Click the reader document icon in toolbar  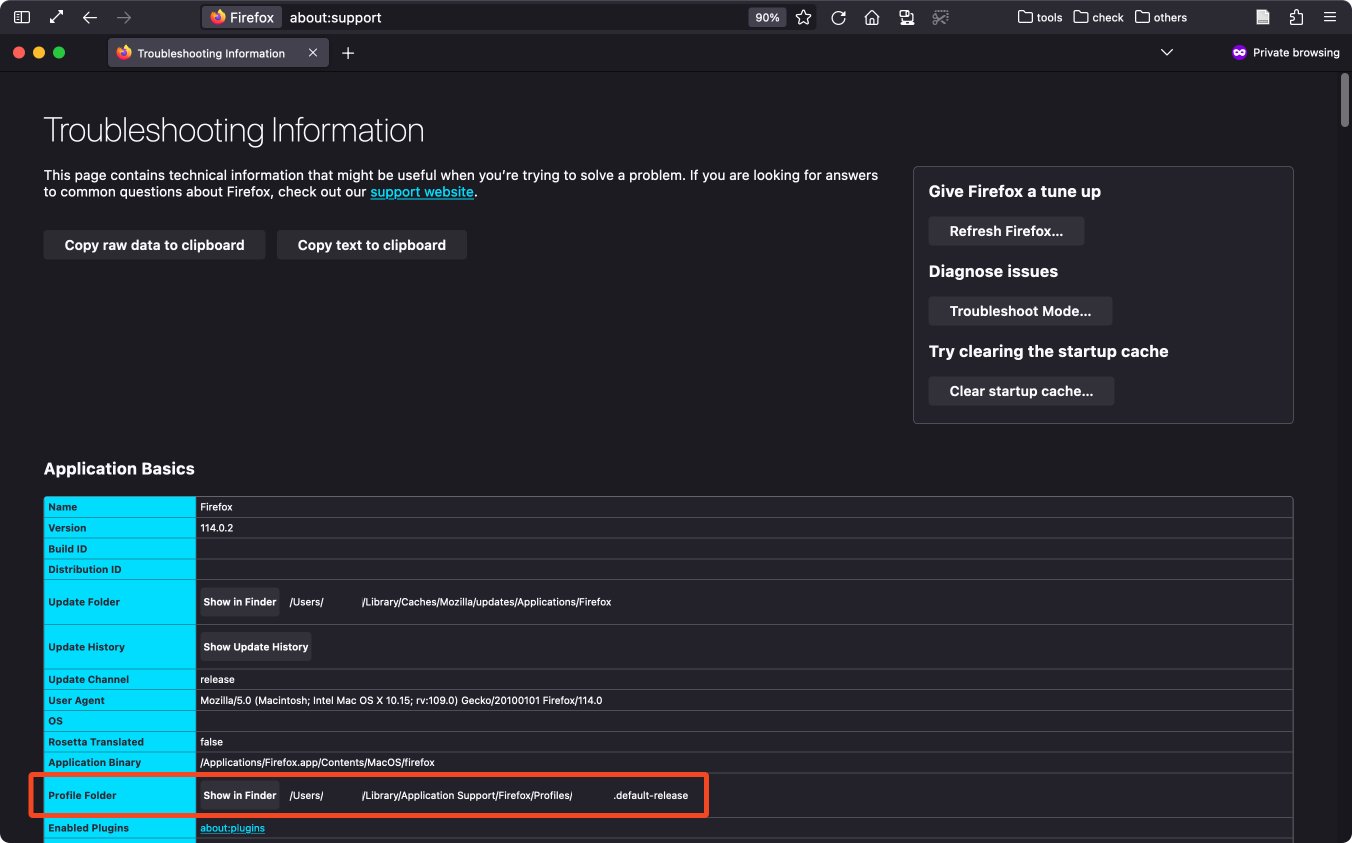(1263, 17)
